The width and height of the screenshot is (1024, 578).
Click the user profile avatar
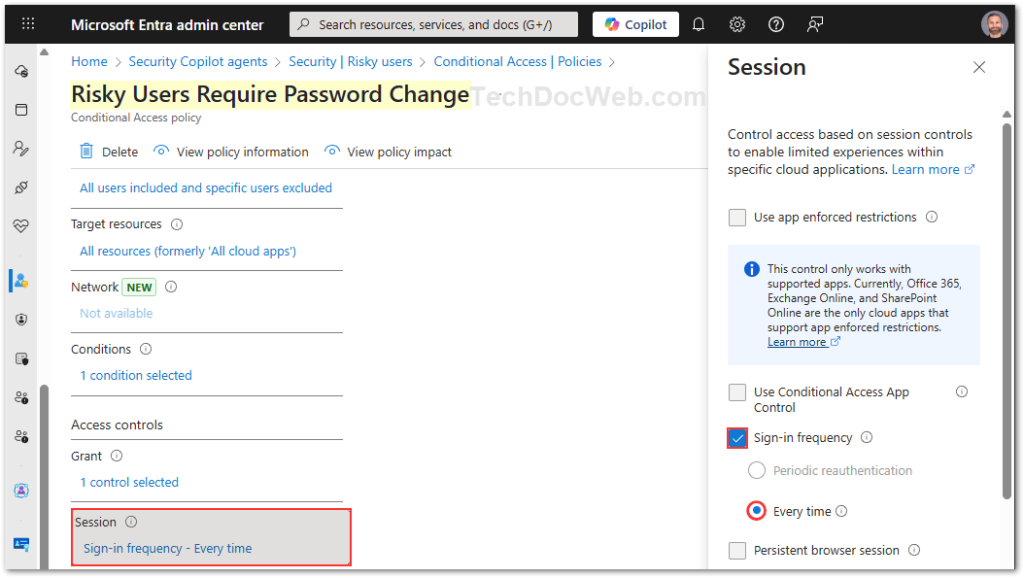(x=994, y=24)
